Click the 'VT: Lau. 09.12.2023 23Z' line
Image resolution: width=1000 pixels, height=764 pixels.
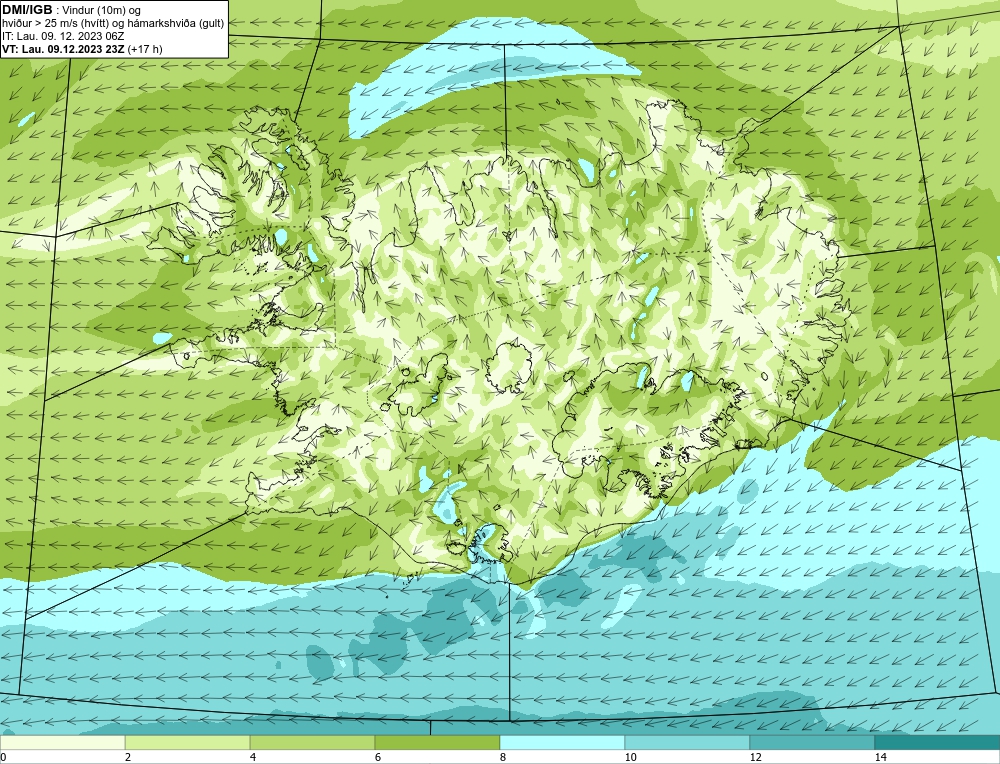click(x=64, y=49)
